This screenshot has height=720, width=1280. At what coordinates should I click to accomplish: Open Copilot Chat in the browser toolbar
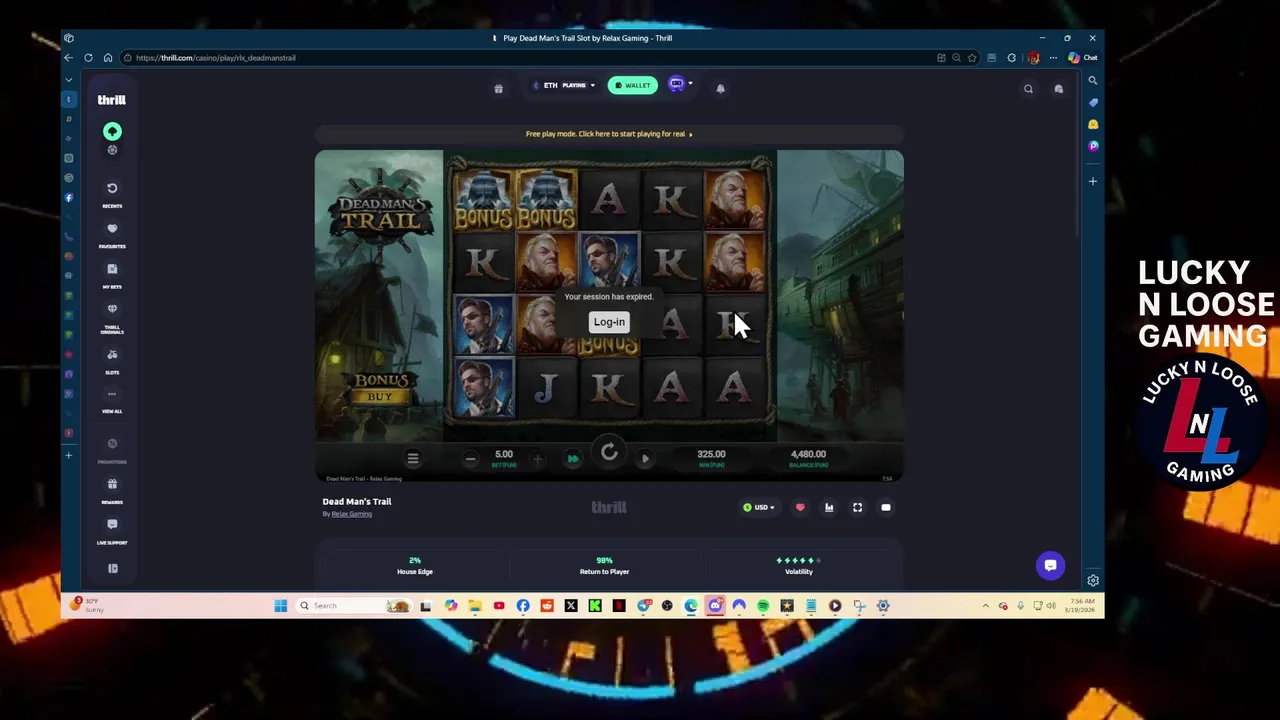1083,58
